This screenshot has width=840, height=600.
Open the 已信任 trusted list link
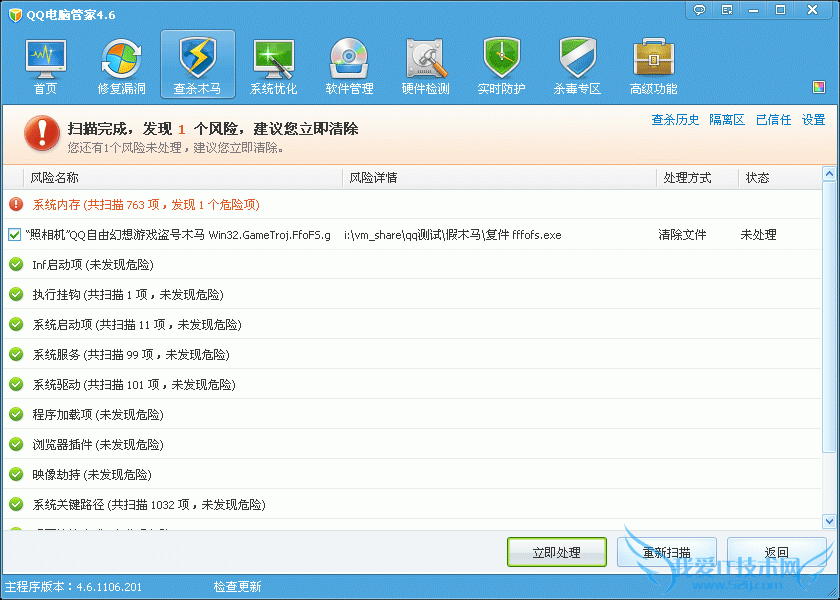pyautogui.click(x=774, y=120)
